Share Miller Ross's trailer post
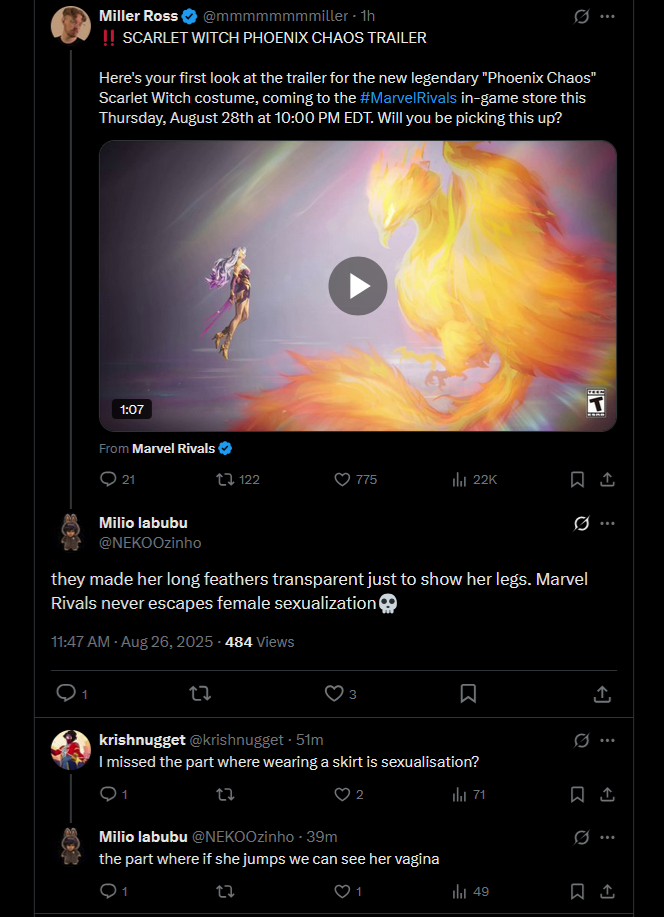 pos(607,480)
